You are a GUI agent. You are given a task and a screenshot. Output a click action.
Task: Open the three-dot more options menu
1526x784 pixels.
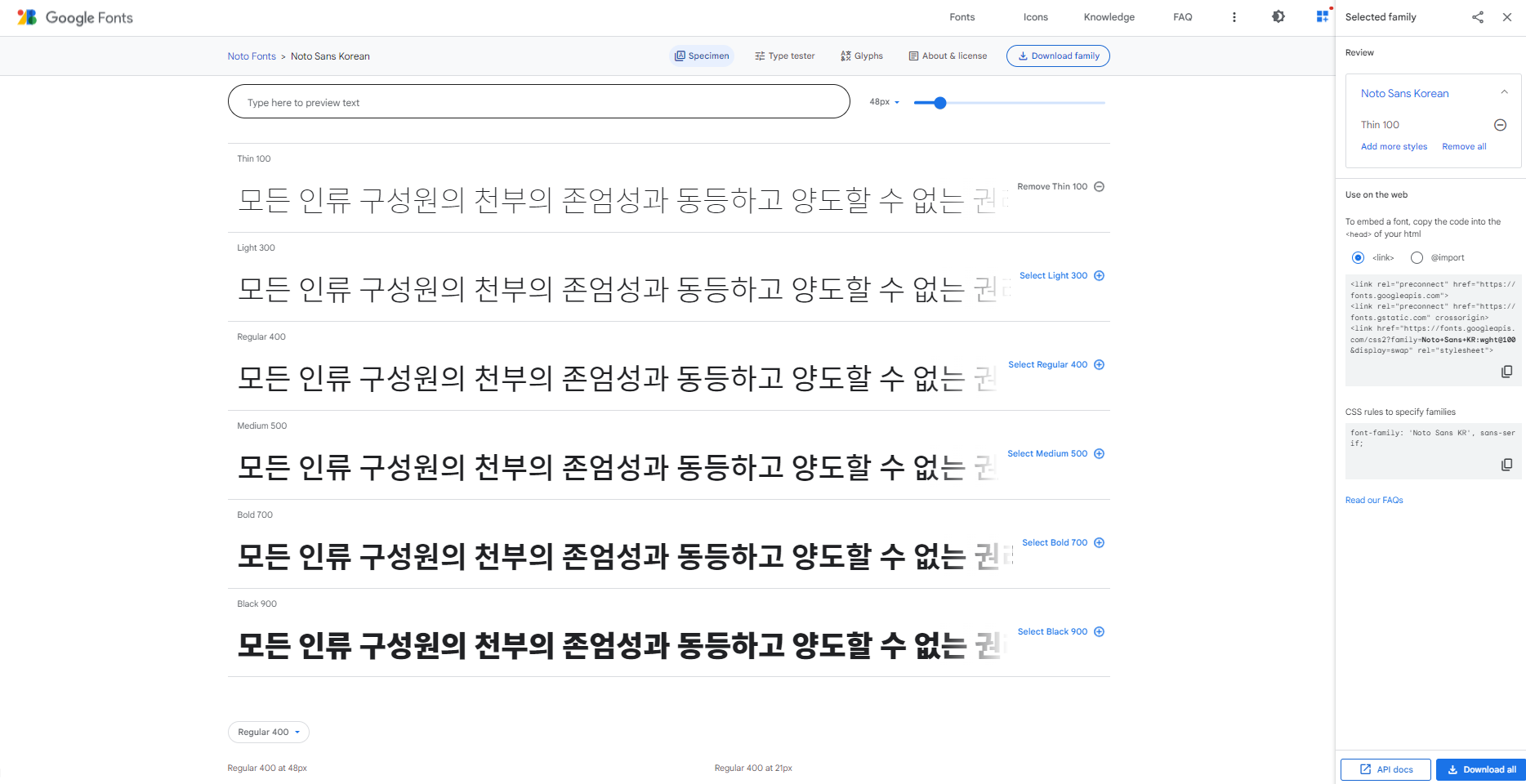tap(1234, 17)
